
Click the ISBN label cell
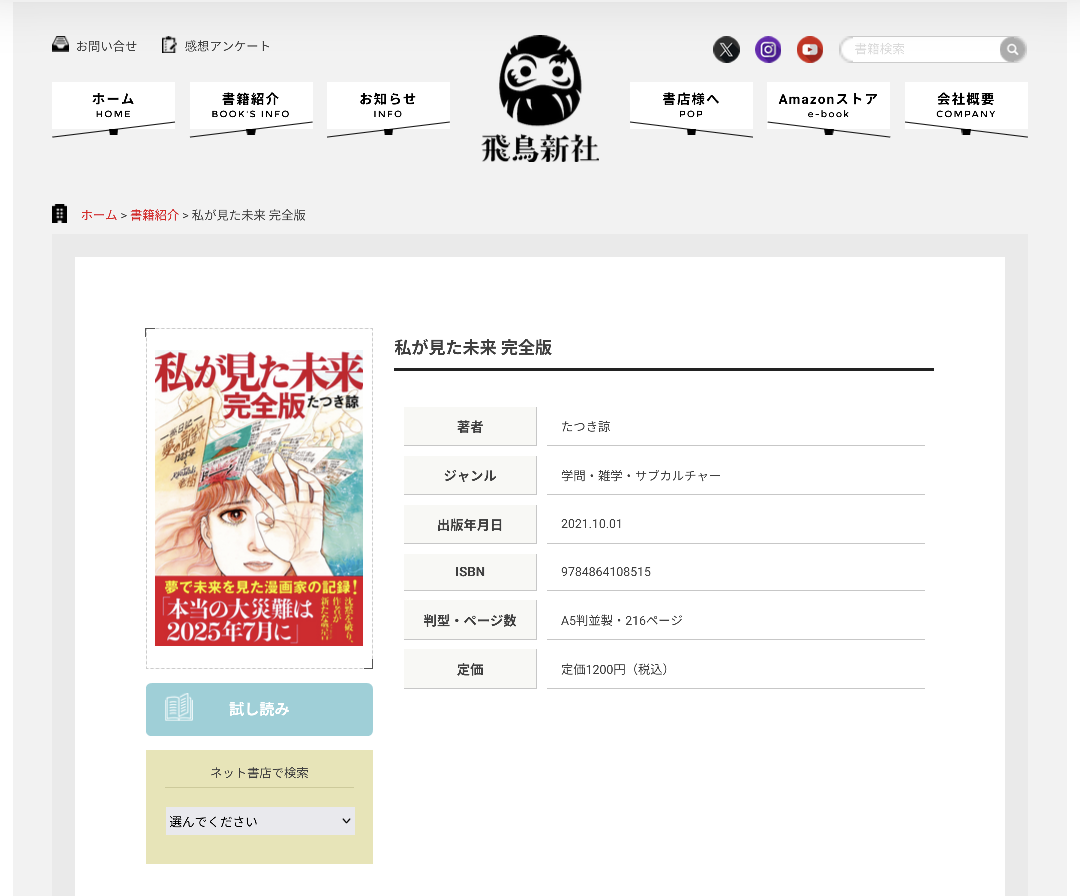[470, 572]
